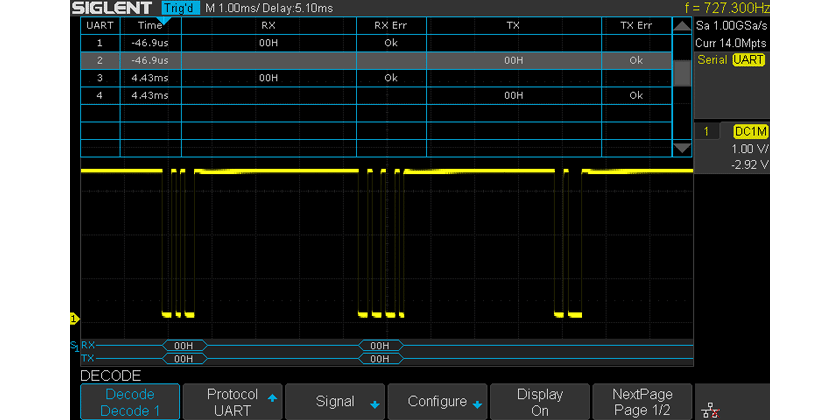Screen dimensions: 840x420
Task: Select the Decode 1 softkey
Action: click(130, 402)
